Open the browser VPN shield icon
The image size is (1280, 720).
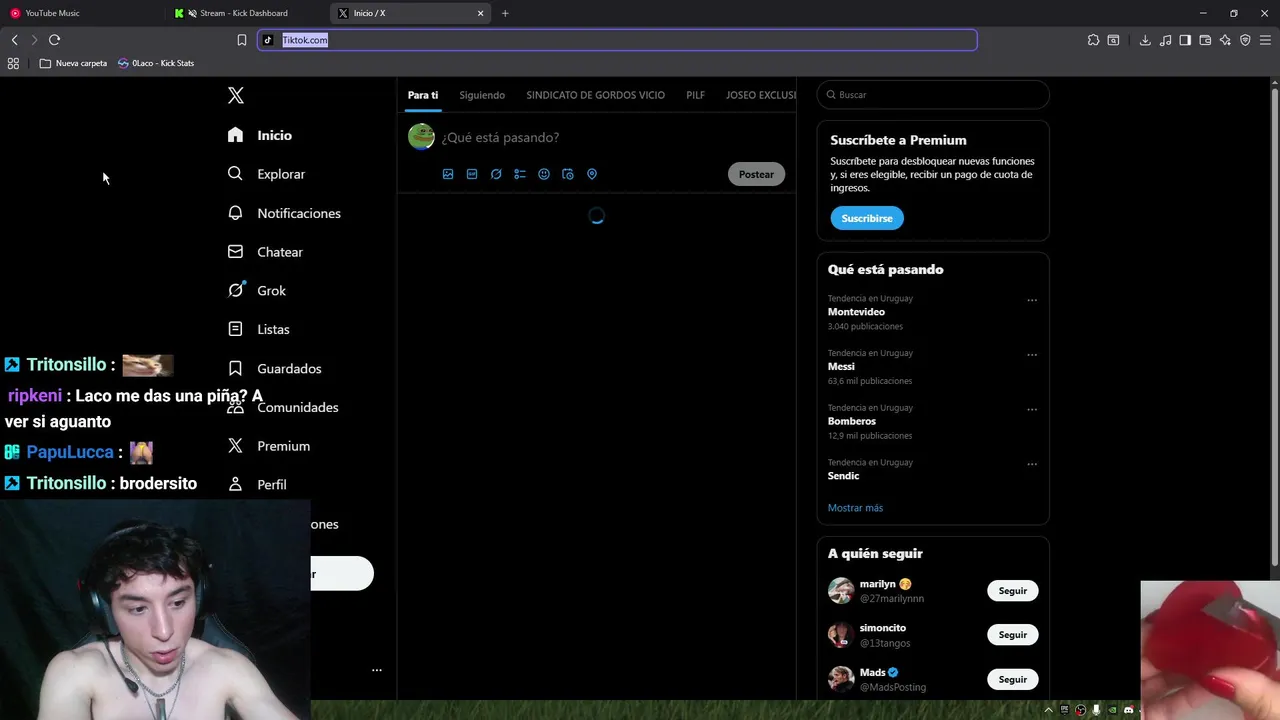1245,40
